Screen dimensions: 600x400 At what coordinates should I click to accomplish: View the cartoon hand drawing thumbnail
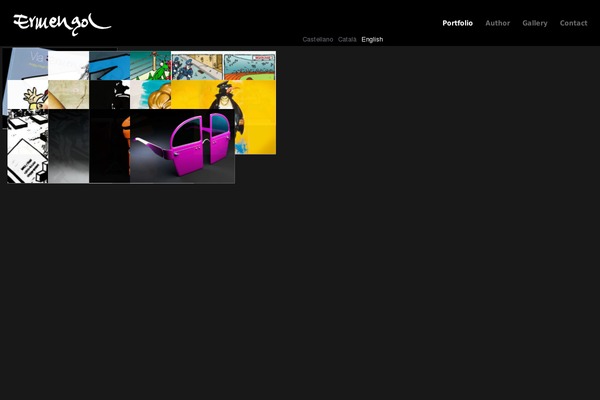pos(28,95)
